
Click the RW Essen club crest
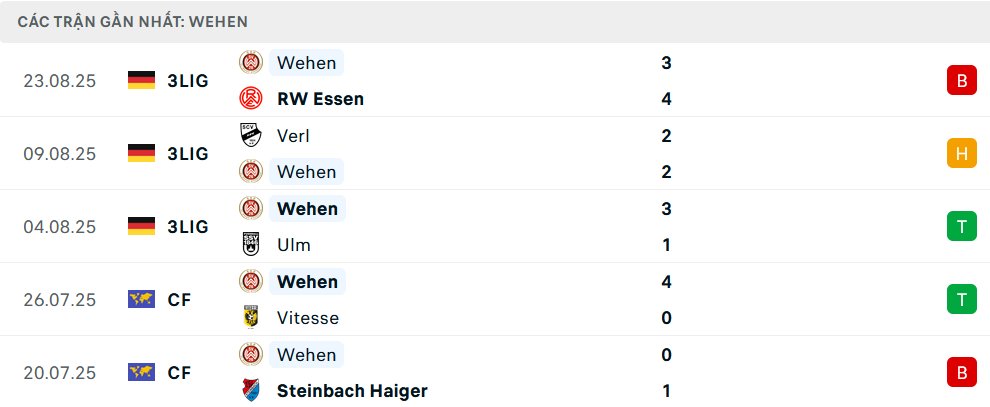(249, 98)
